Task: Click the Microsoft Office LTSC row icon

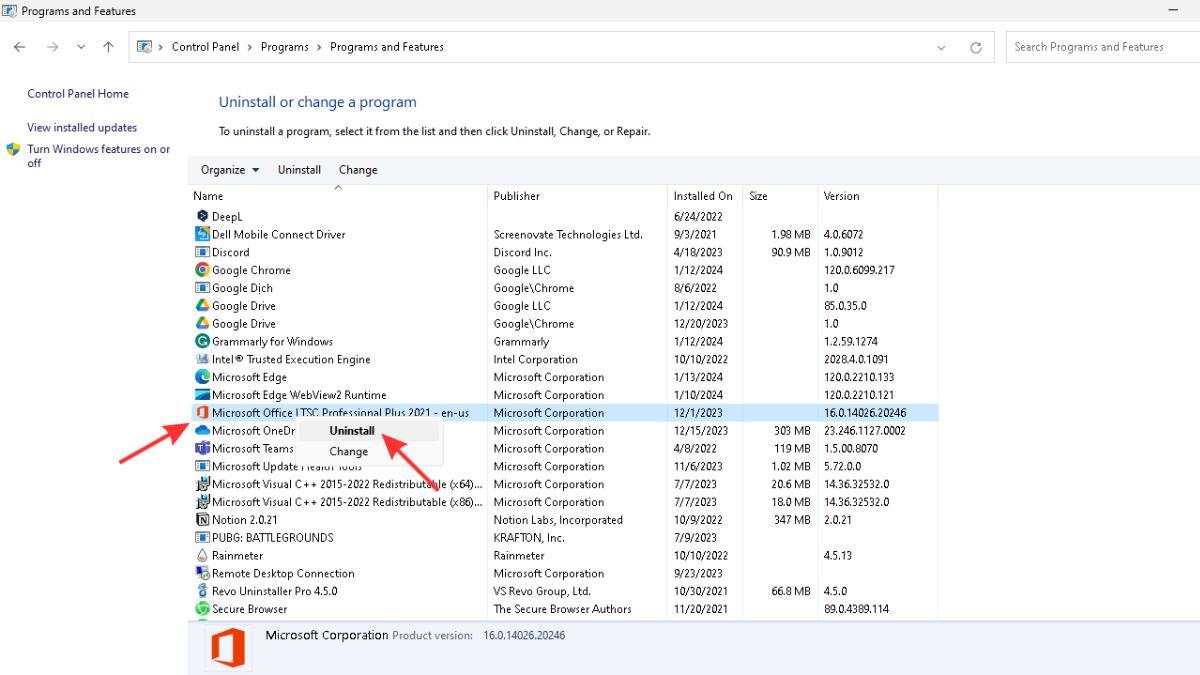Action: [x=202, y=413]
